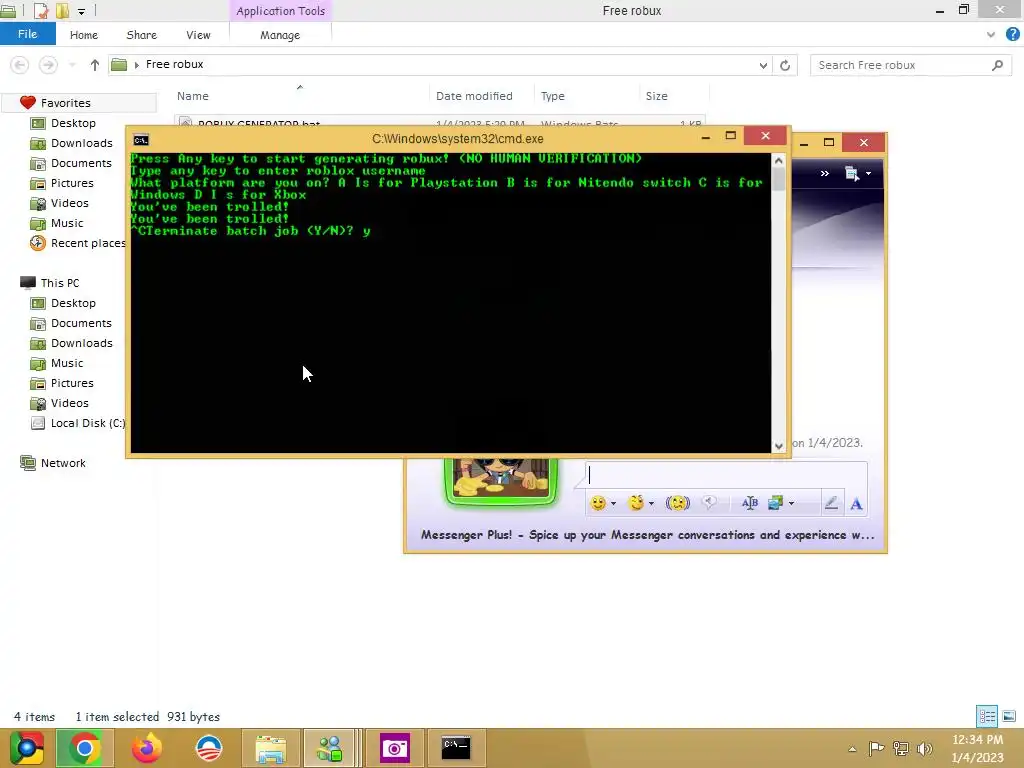Open Downloads under Favorites
1024x768 pixels.
pyautogui.click(x=82, y=143)
